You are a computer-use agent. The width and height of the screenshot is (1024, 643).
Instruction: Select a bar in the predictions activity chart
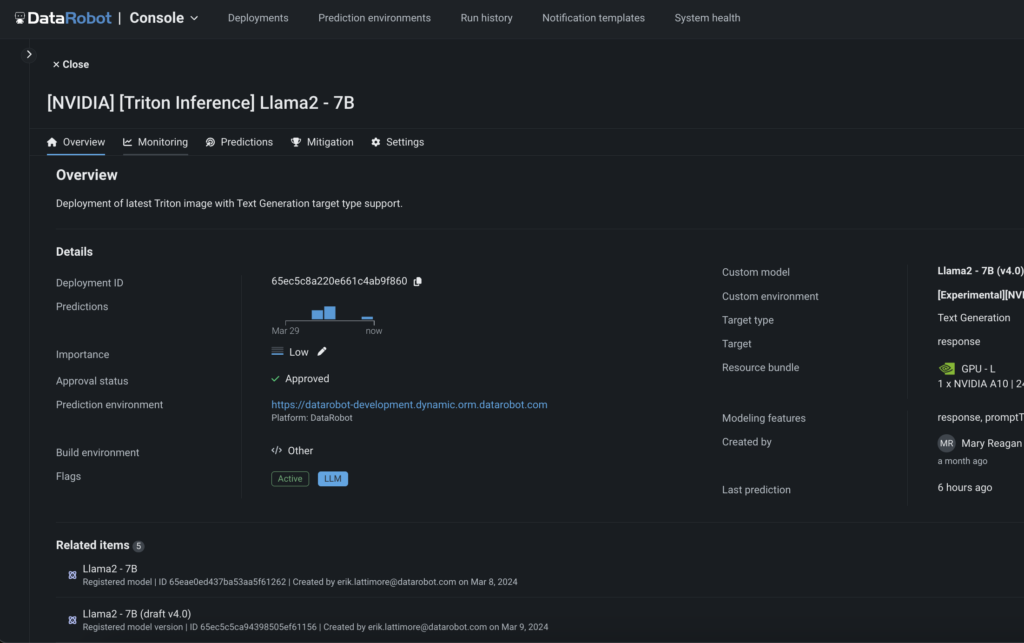[x=330, y=312]
